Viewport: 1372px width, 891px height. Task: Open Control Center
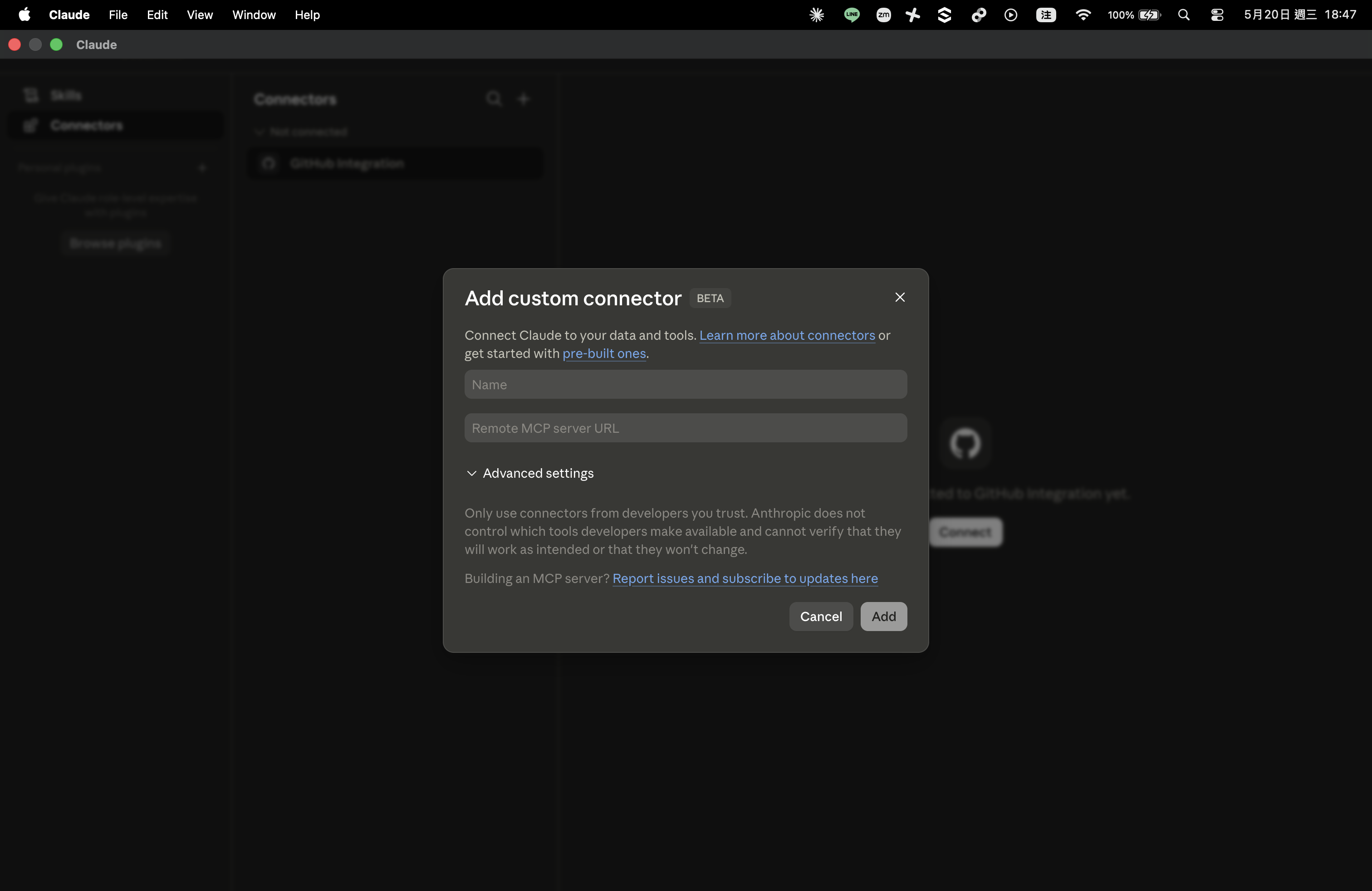point(1217,15)
